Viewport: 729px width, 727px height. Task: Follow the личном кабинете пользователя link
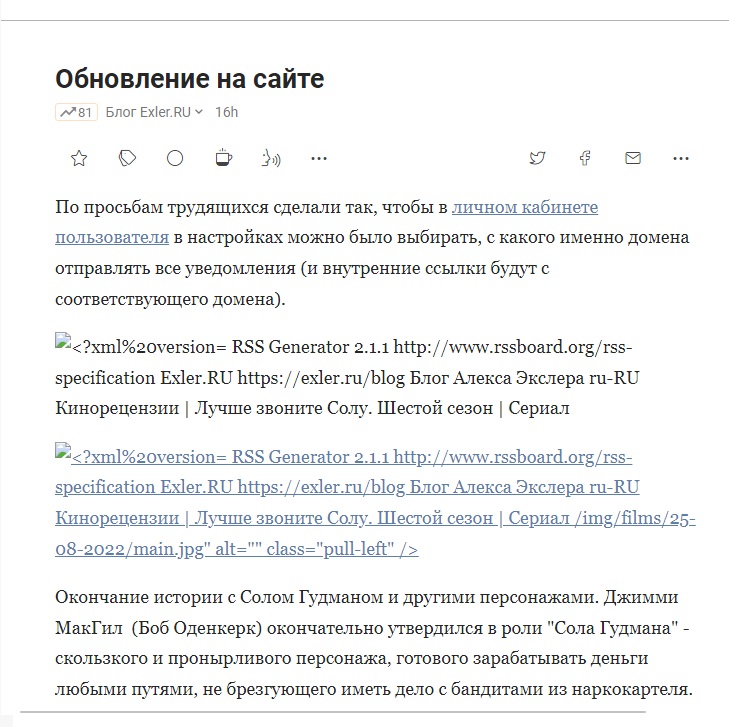[x=525, y=208]
